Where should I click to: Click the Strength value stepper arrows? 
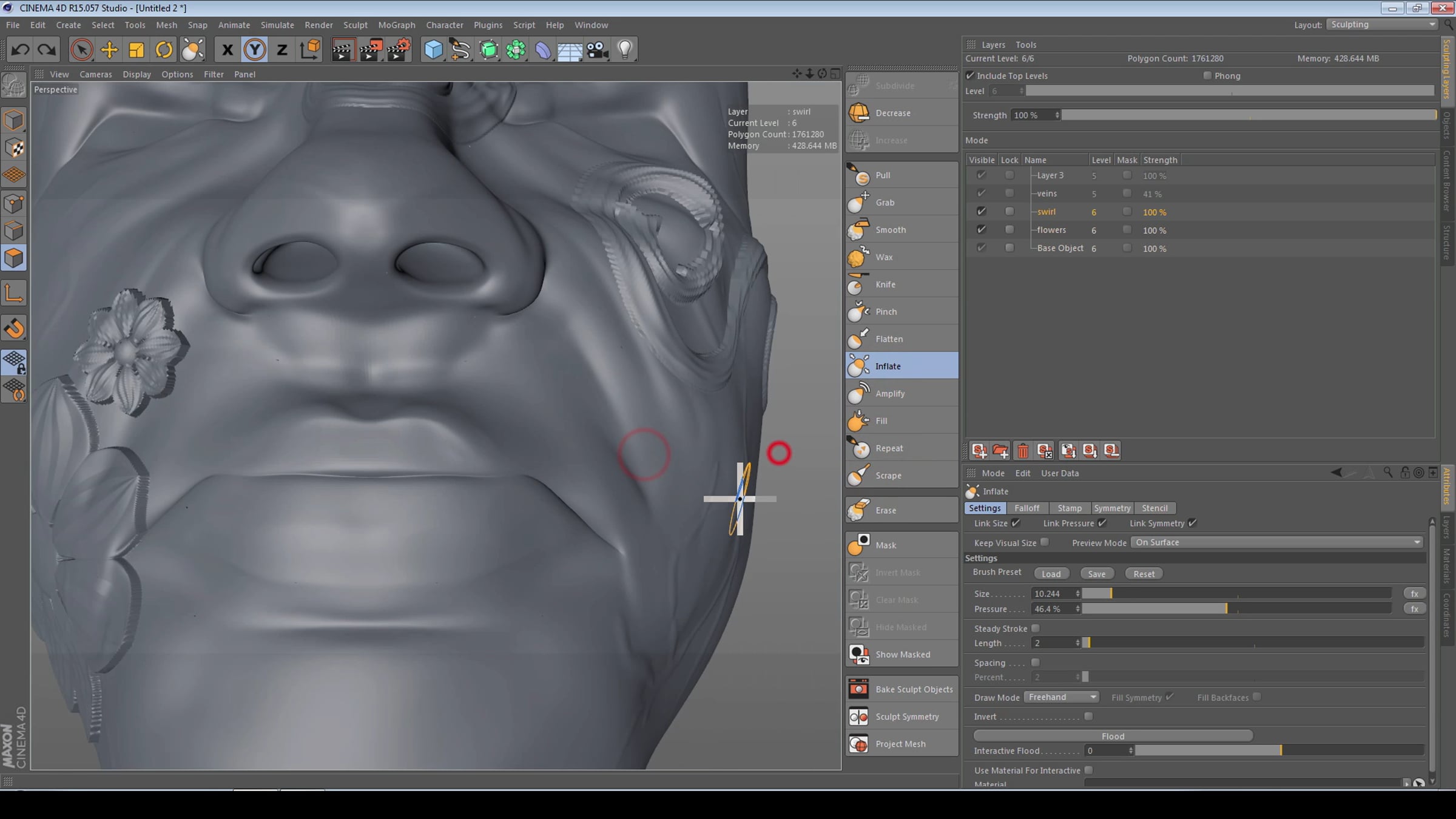pyautogui.click(x=1057, y=115)
